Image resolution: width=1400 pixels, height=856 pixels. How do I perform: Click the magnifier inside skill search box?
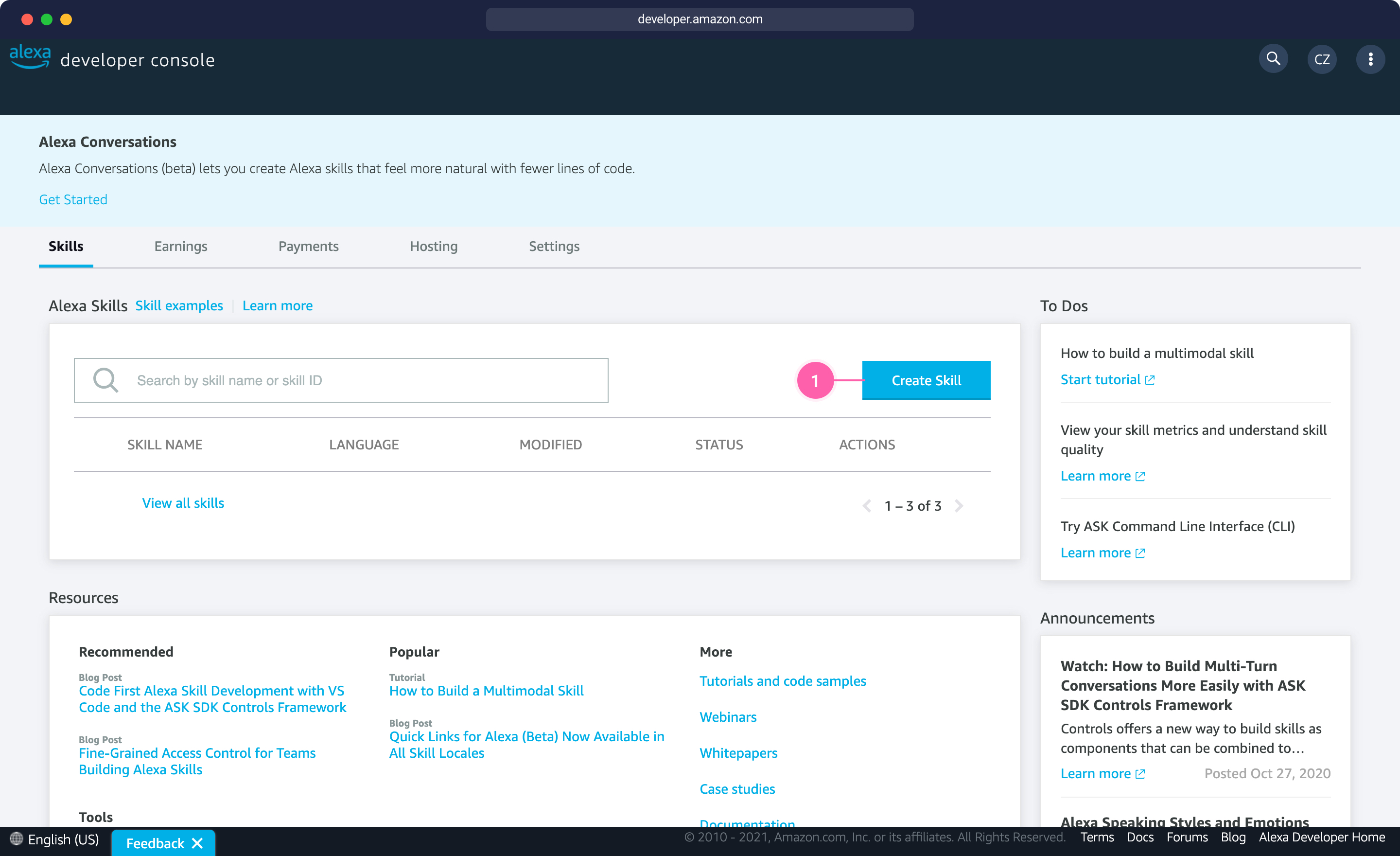pos(105,380)
